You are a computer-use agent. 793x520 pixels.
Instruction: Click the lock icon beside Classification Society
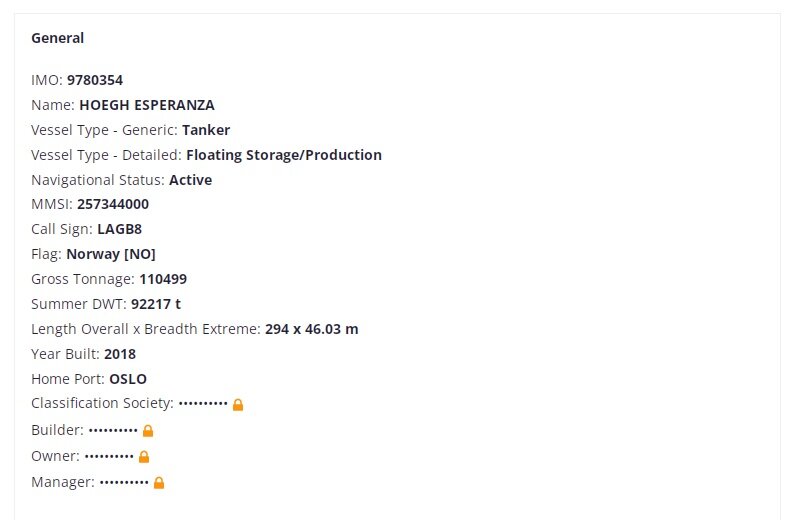[x=238, y=405]
